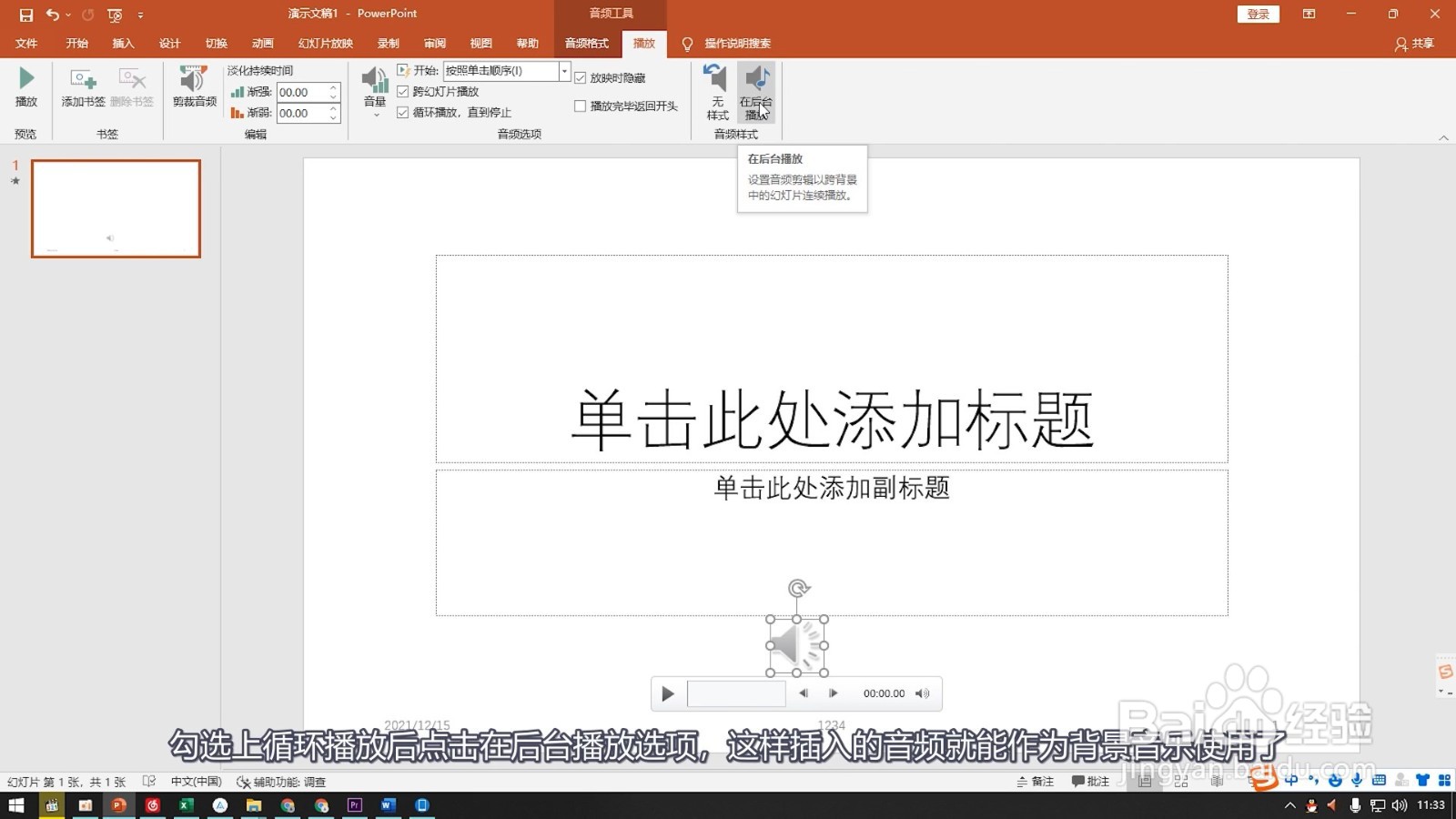Click the audio playback progress bar
The image size is (1456, 819).
(737, 693)
